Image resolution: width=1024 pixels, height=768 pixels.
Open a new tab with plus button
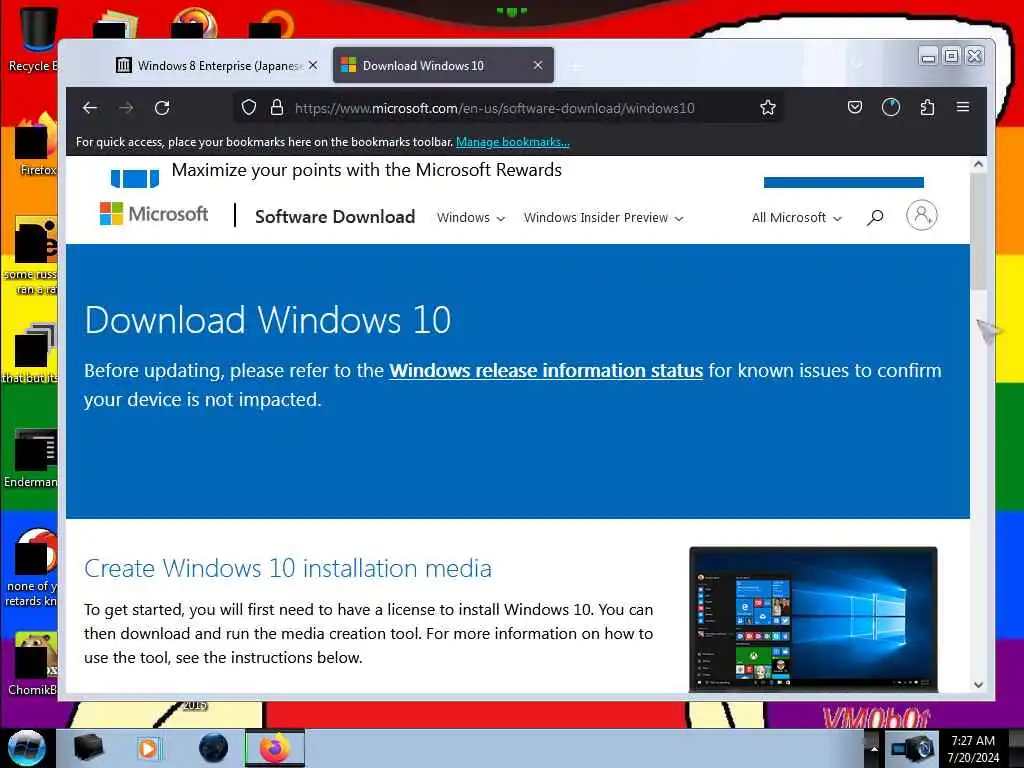click(x=575, y=66)
